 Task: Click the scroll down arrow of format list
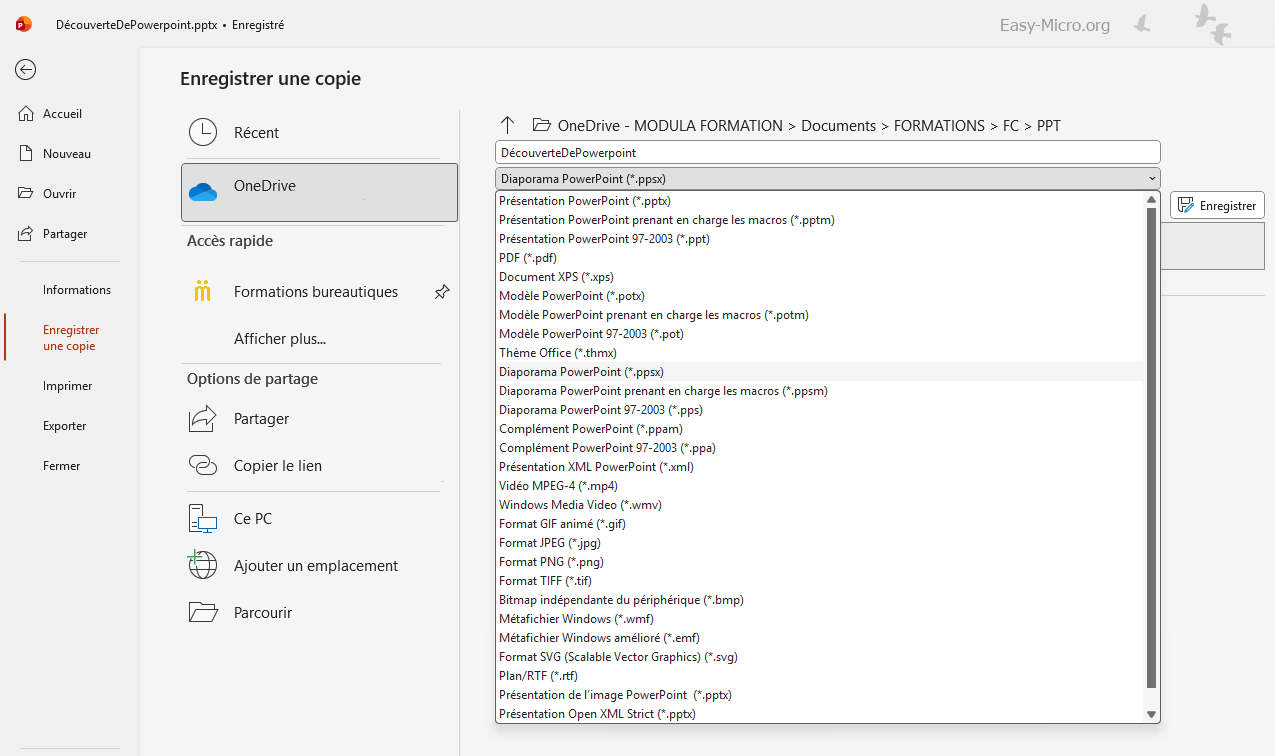1151,714
